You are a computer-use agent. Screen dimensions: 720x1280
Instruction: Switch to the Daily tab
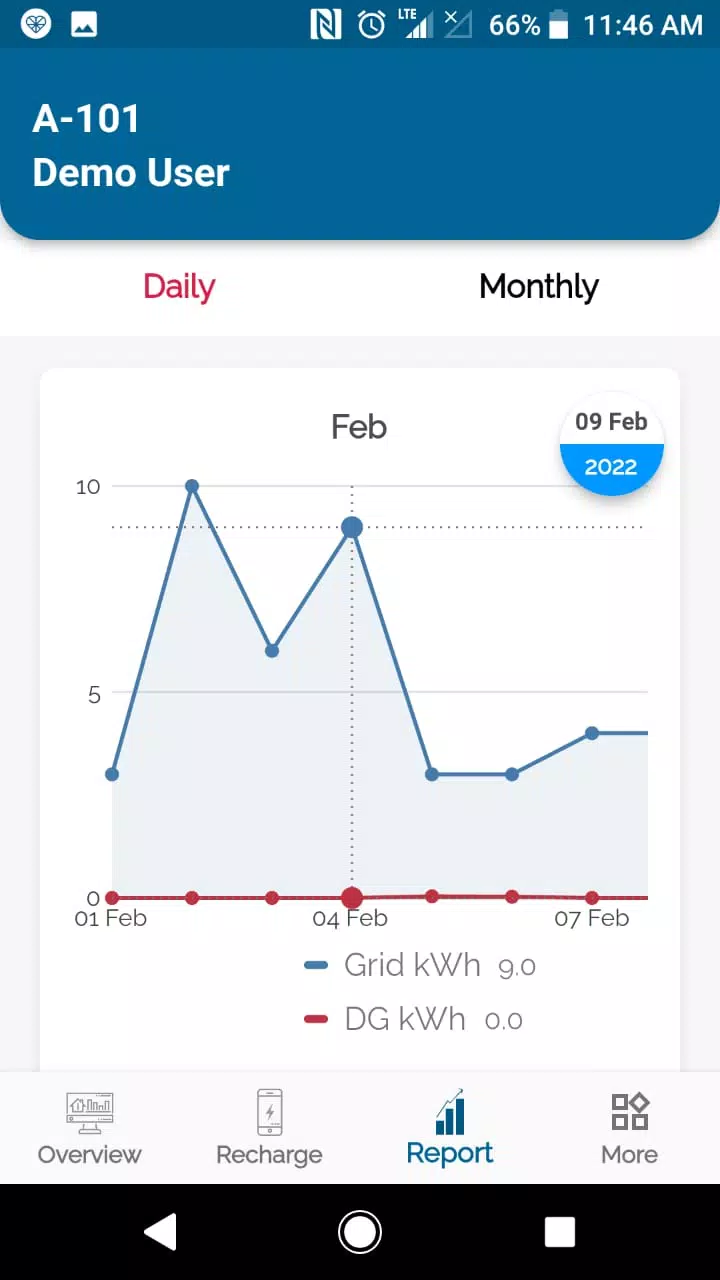[x=179, y=287]
